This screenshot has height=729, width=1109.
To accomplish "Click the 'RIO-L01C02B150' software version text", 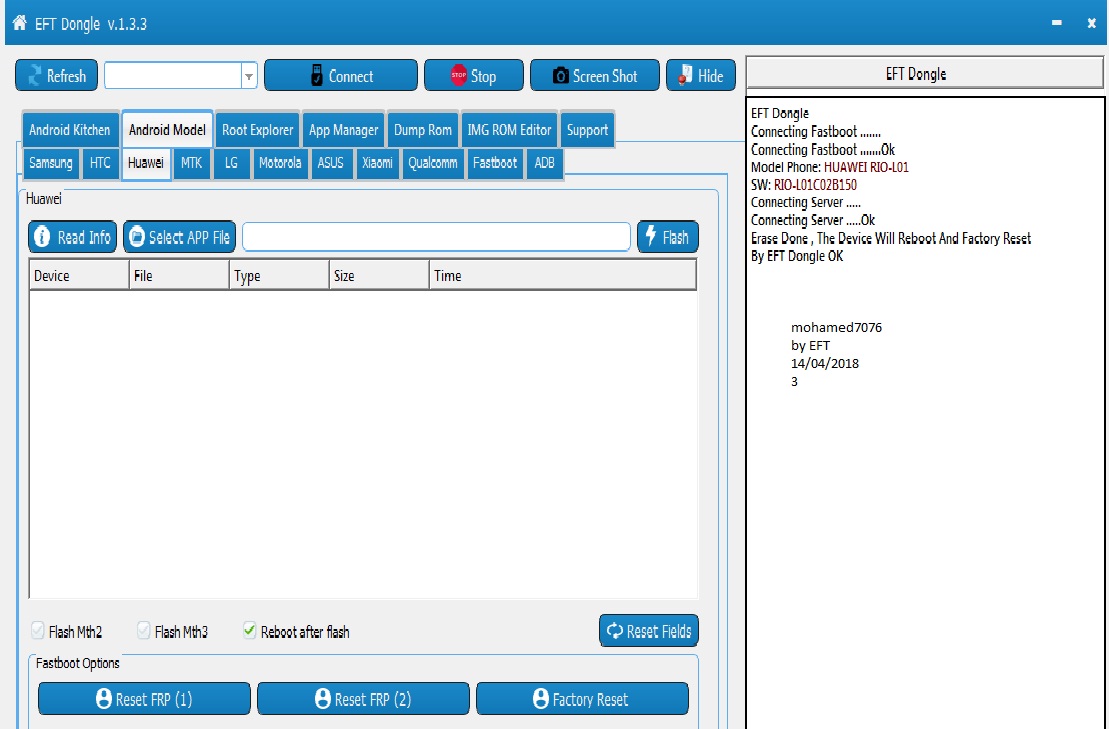I will pos(815,185).
